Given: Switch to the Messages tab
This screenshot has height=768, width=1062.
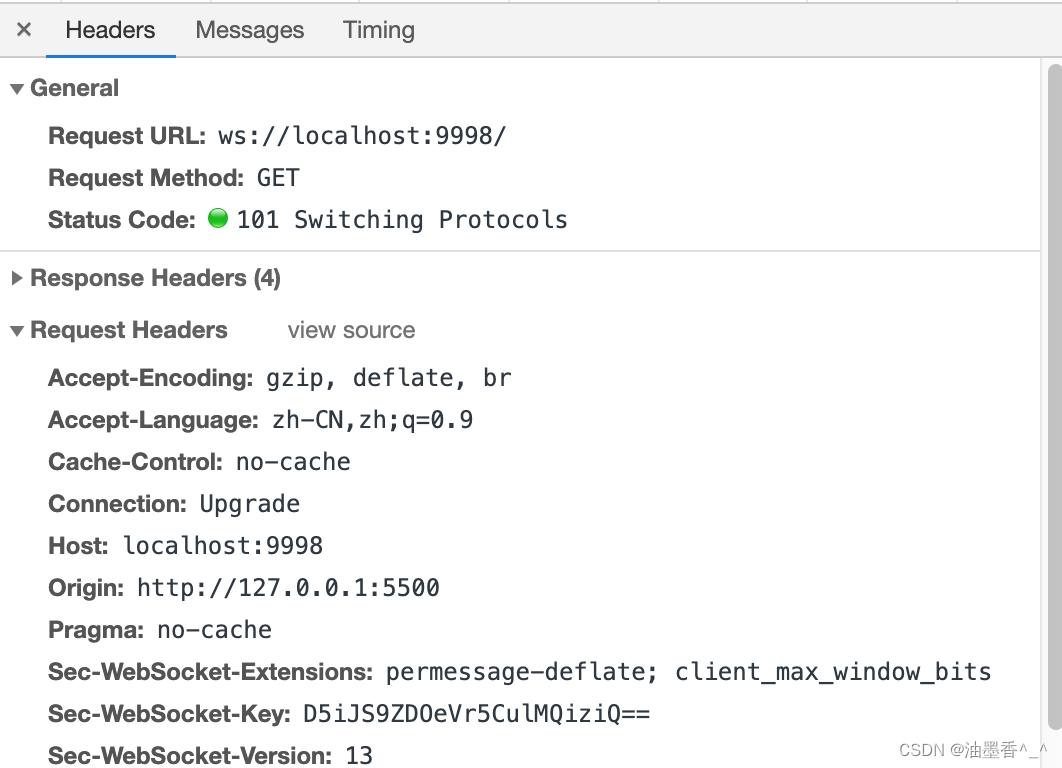Looking at the screenshot, I should click(249, 30).
